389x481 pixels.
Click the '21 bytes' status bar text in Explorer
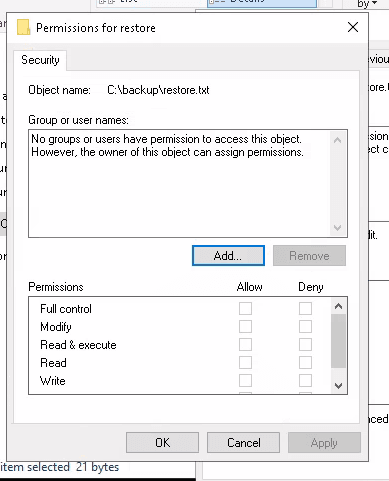point(97,467)
